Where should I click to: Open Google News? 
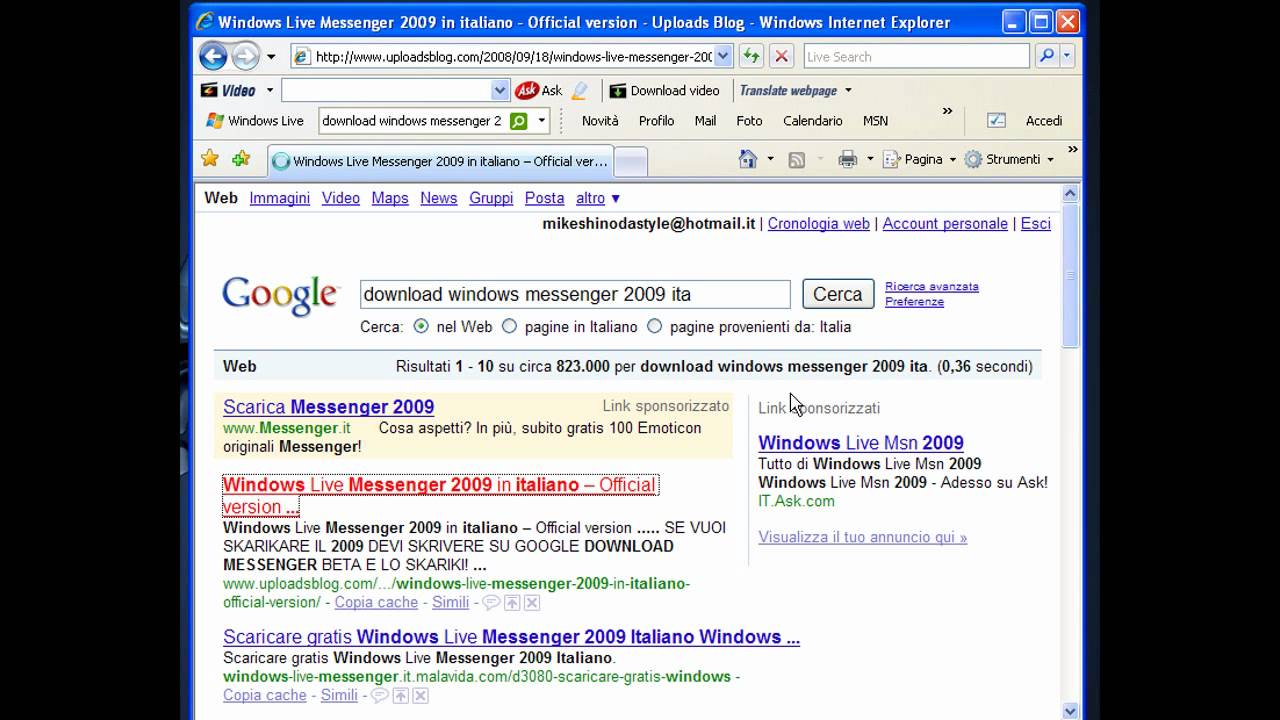click(x=438, y=198)
